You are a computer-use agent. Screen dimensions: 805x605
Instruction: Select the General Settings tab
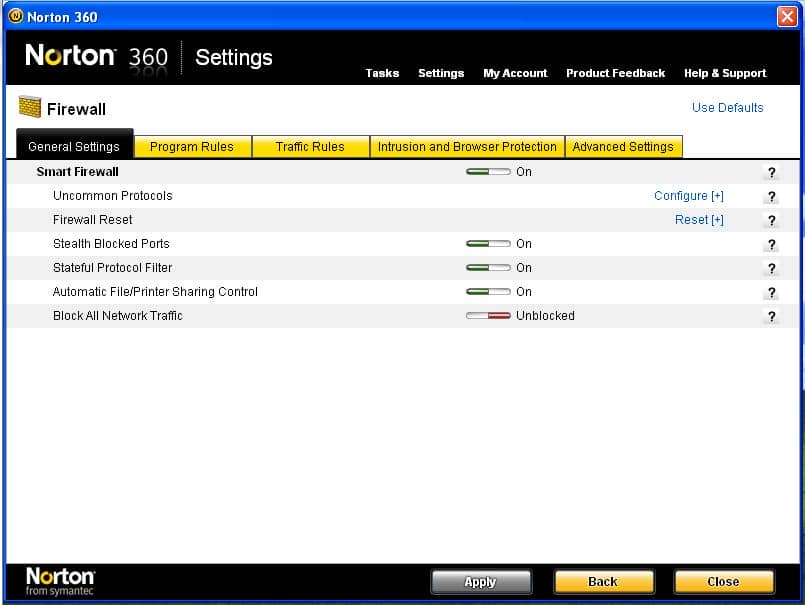click(x=75, y=144)
